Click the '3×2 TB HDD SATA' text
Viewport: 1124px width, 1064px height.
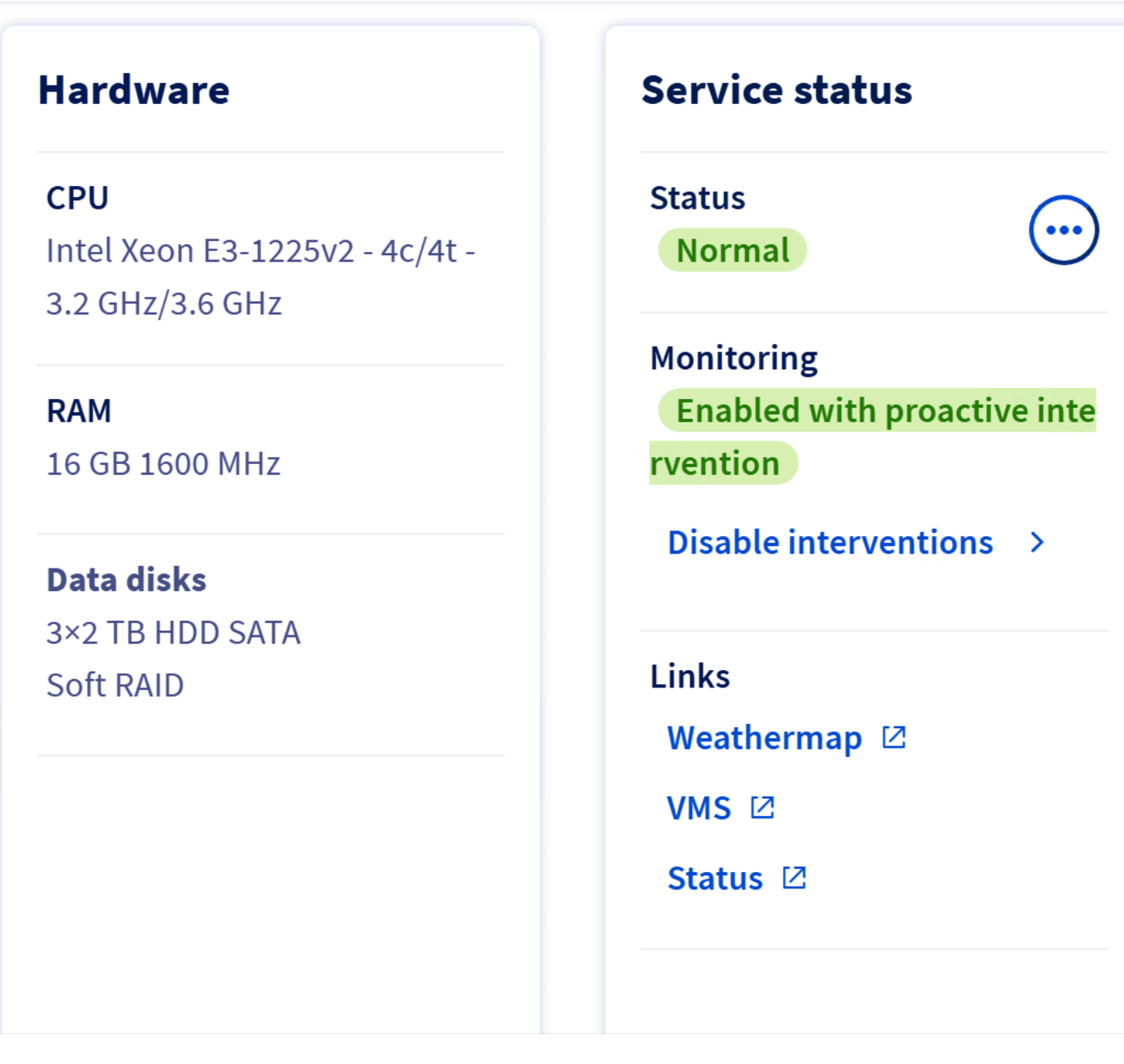(x=174, y=633)
